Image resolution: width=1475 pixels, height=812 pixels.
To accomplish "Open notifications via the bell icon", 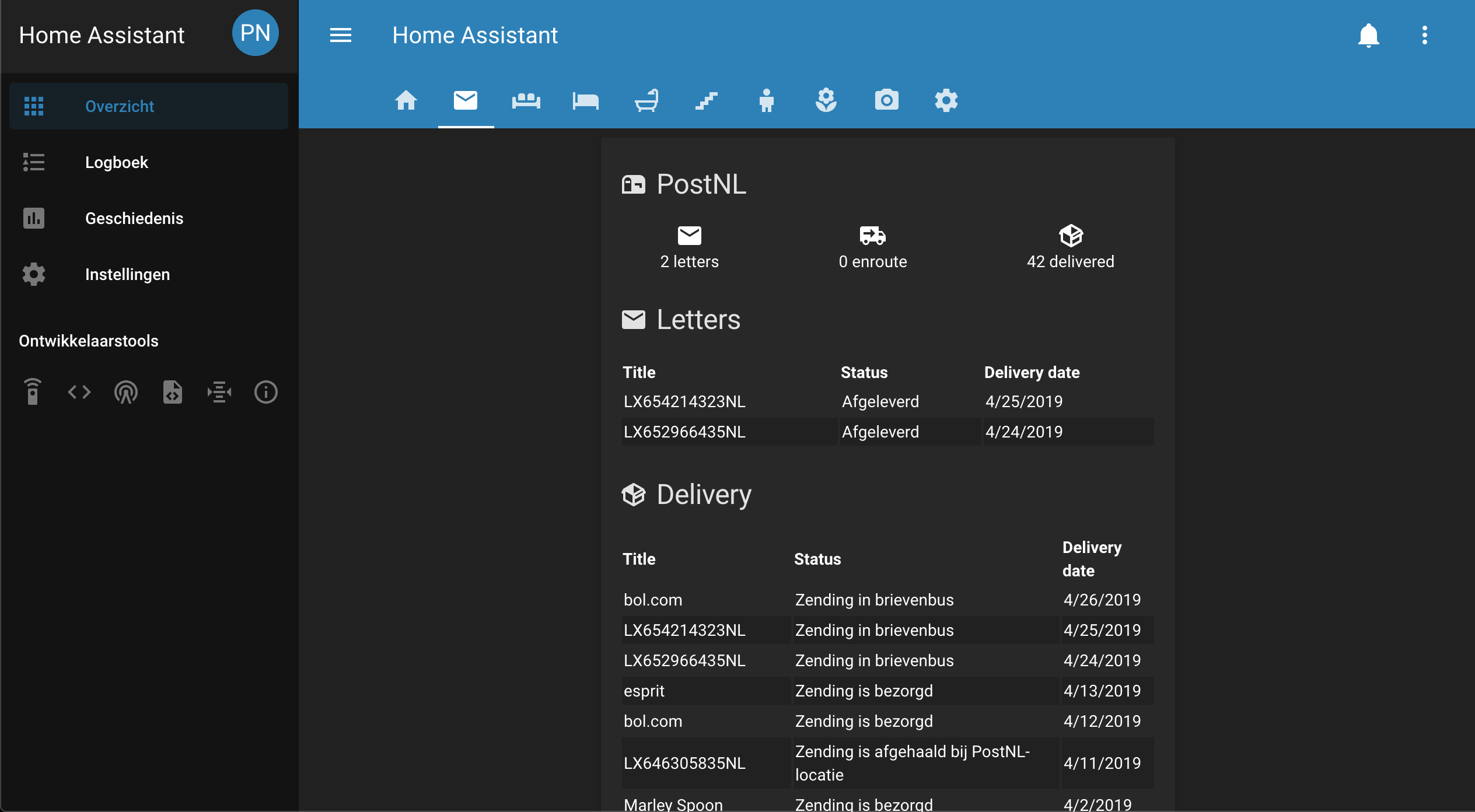I will pyautogui.click(x=1368, y=35).
